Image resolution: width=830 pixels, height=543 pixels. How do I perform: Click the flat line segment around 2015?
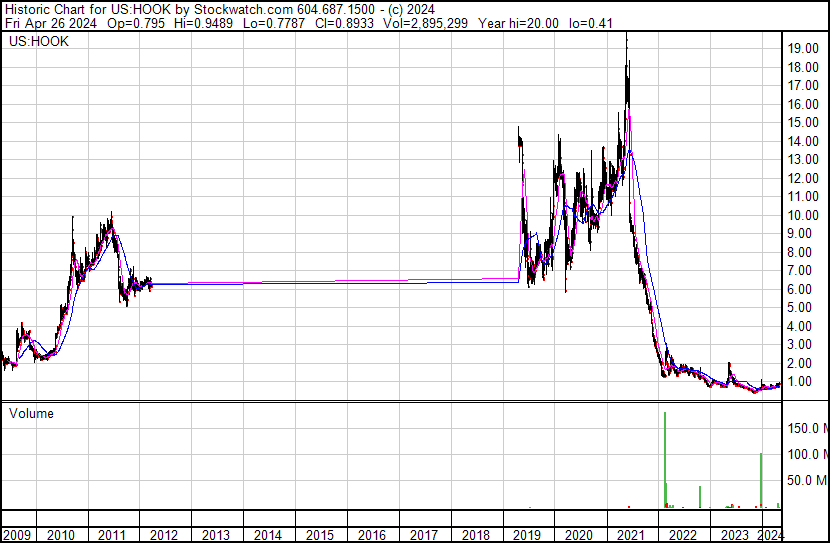pyautogui.click(x=320, y=282)
